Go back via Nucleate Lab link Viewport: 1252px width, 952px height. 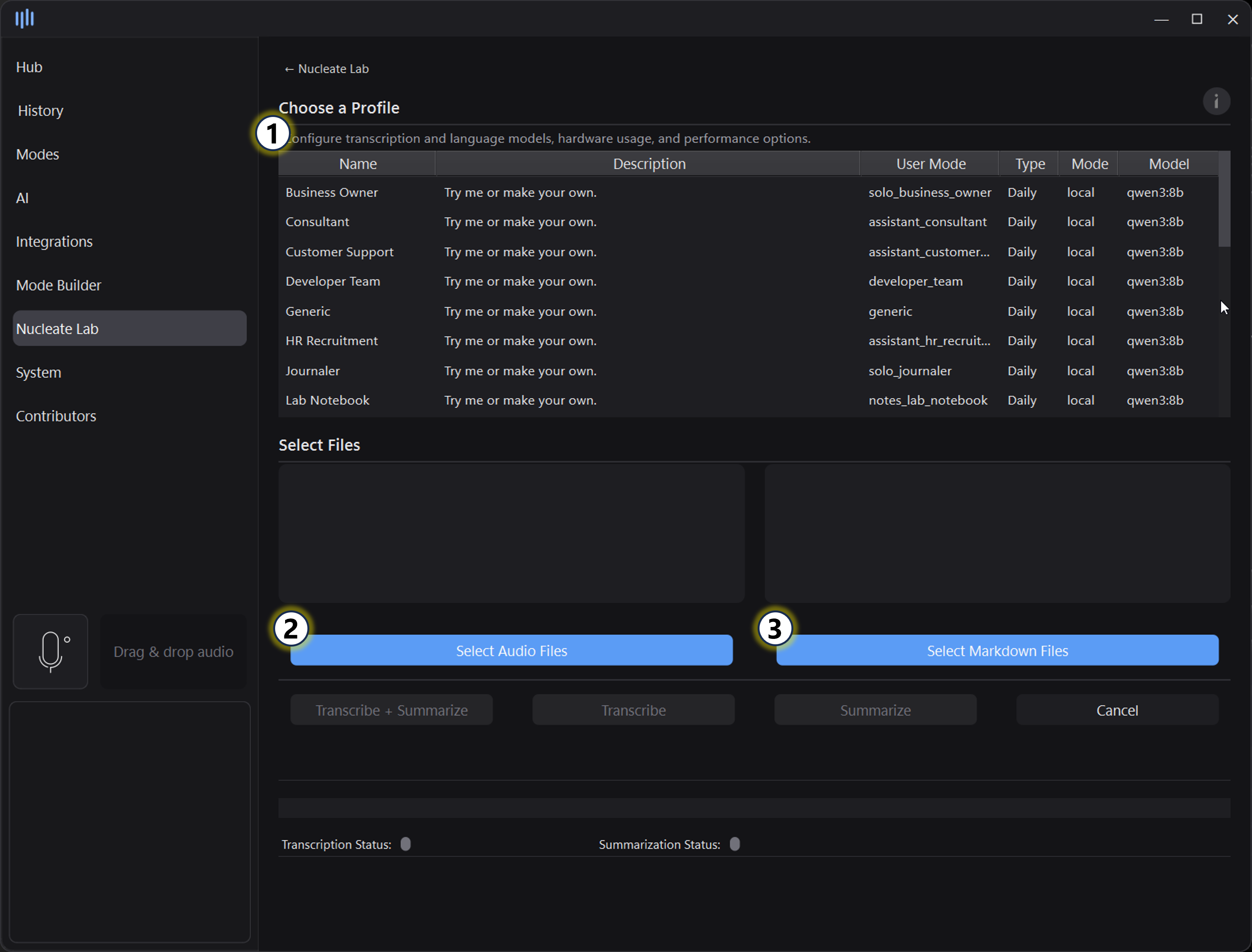point(326,68)
